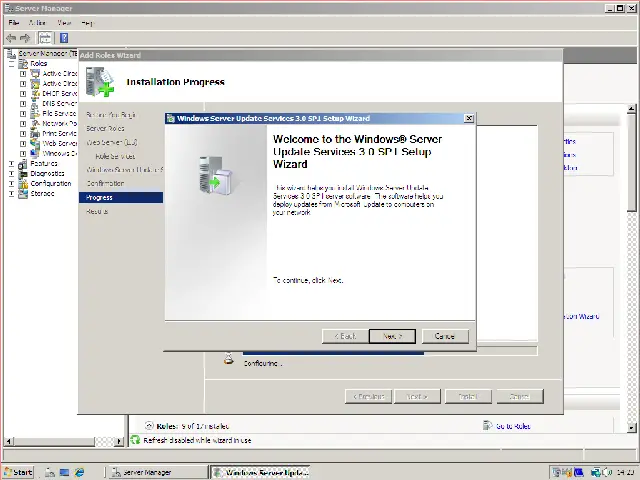Click the Configuration node icon

(x=23, y=184)
